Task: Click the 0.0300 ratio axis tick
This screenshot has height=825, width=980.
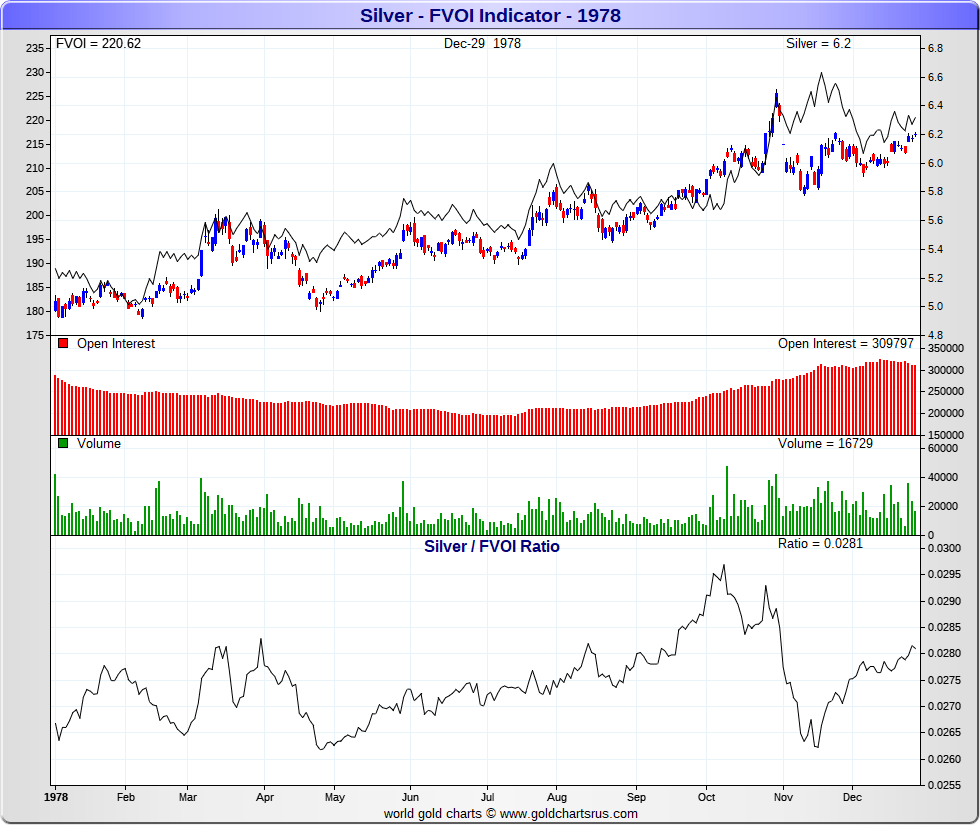Action: tap(944, 549)
